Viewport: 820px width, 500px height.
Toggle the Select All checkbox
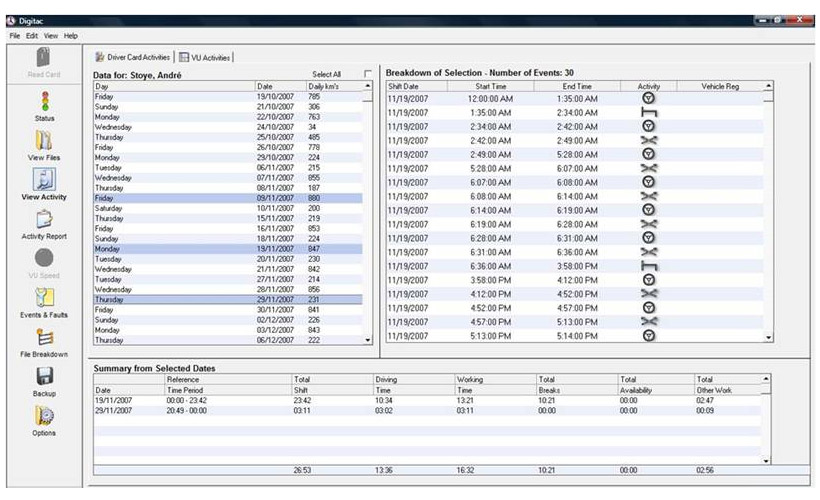point(368,74)
